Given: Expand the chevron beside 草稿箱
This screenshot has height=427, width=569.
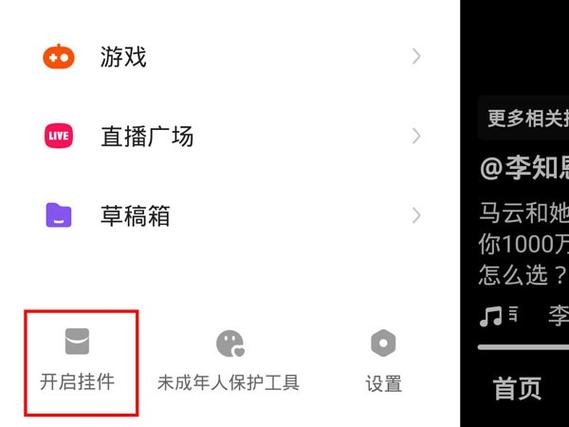Looking at the screenshot, I should tap(417, 215).
